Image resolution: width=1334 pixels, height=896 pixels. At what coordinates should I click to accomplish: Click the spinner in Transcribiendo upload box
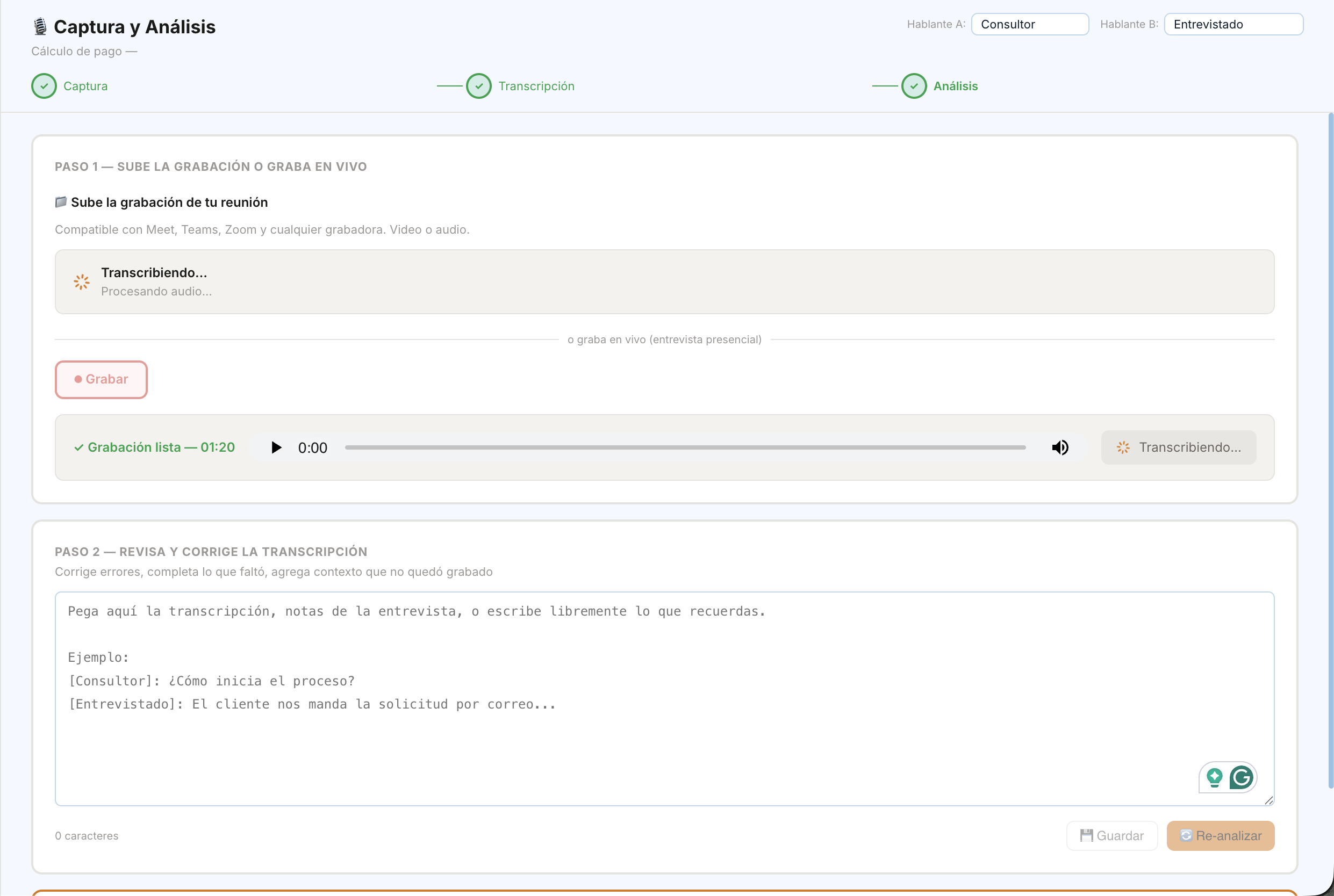(x=82, y=281)
